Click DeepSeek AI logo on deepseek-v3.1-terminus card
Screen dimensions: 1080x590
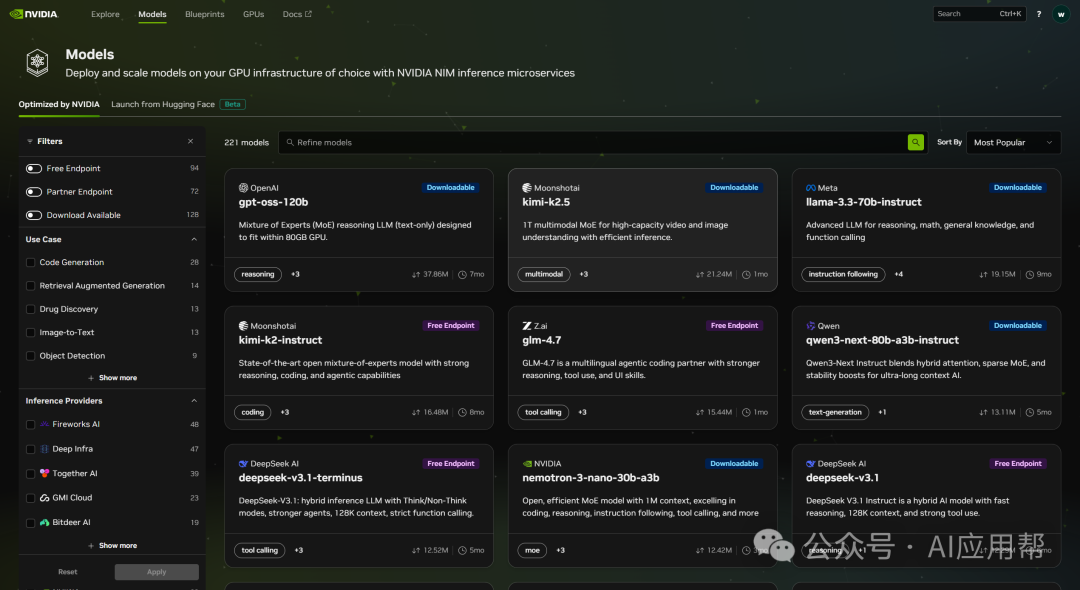pos(243,464)
